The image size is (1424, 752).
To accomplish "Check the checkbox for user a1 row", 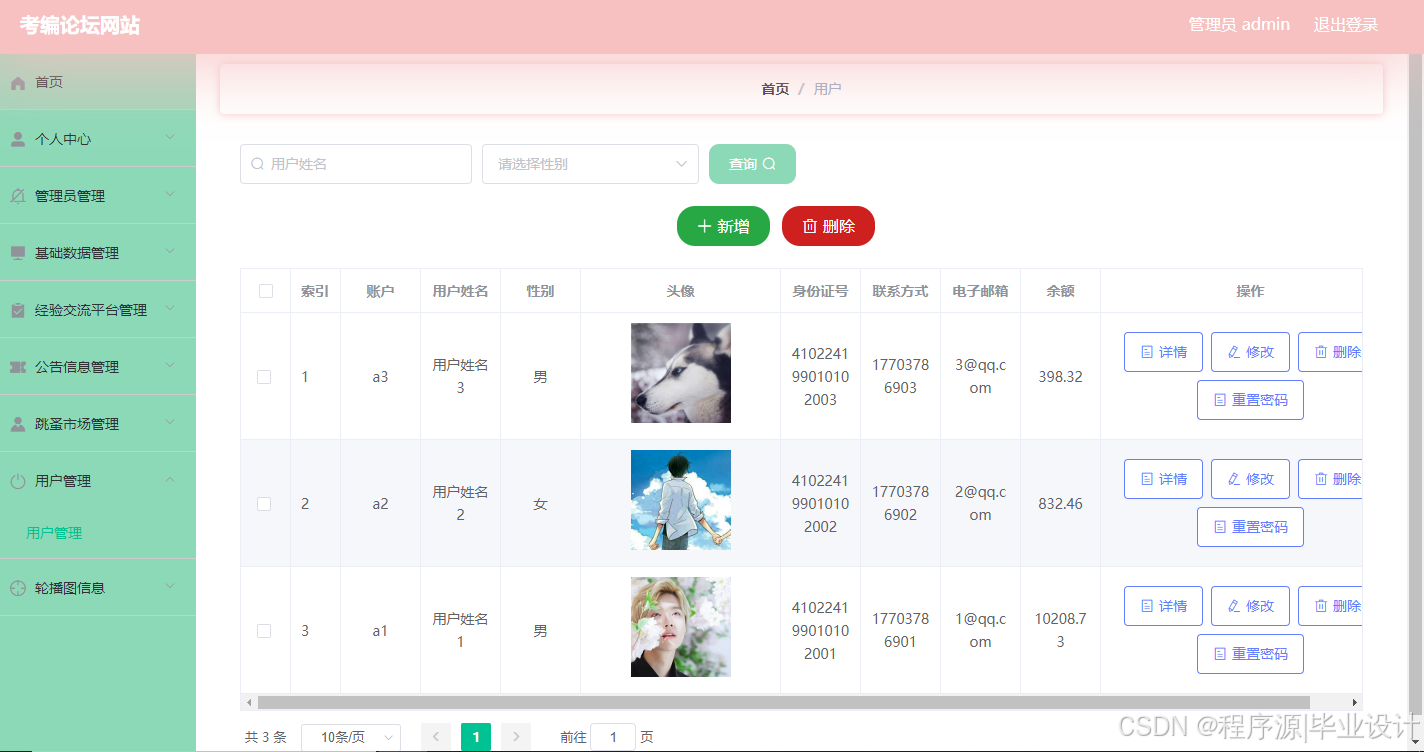I will [264, 631].
